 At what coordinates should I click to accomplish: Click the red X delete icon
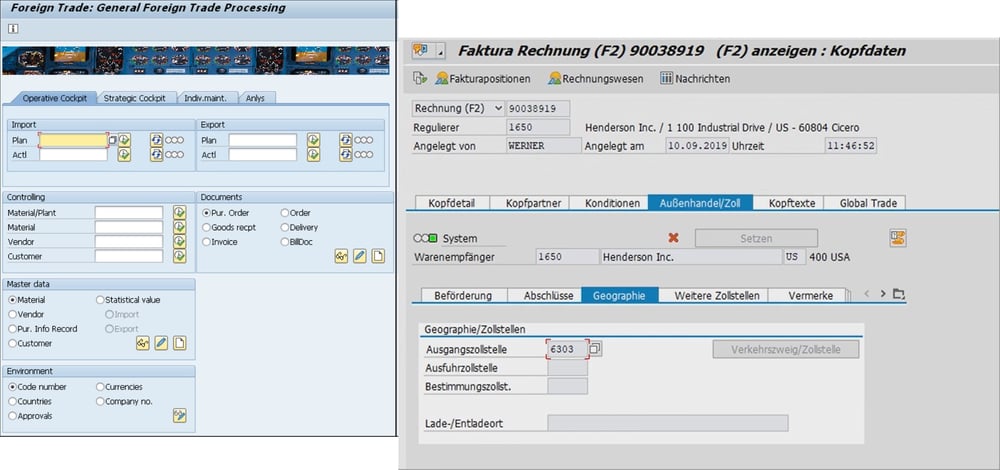click(x=673, y=238)
